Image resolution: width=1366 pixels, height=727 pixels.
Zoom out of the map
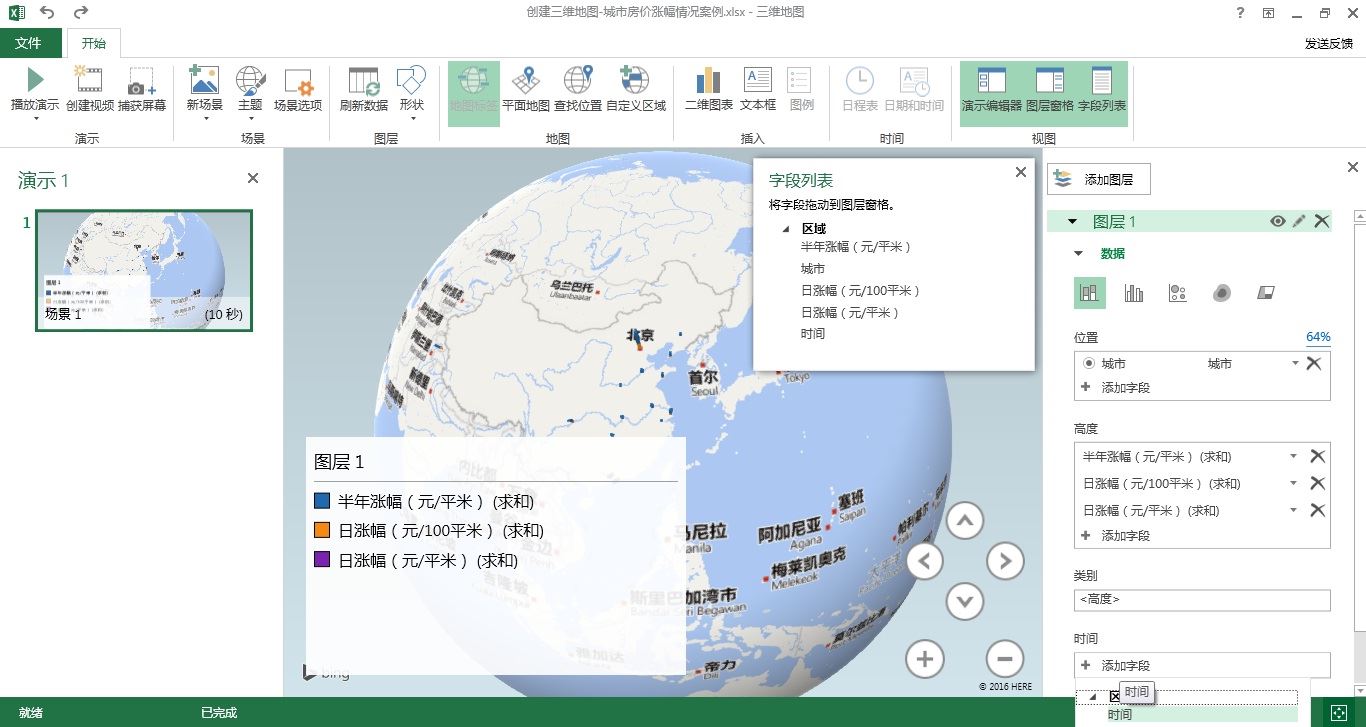1005,659
